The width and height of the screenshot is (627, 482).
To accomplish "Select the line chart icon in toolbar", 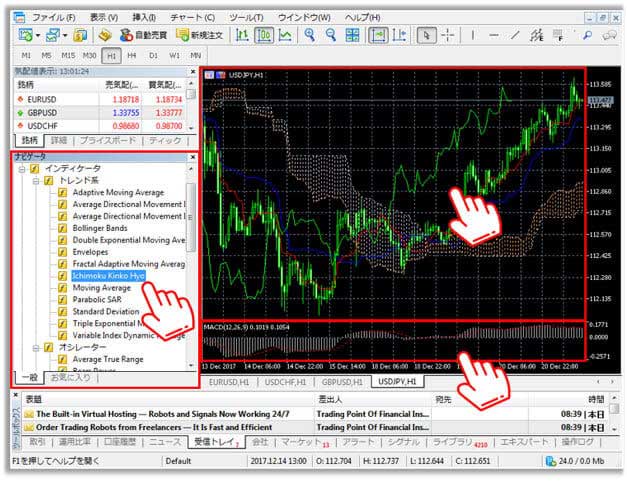I will (286, 35).
